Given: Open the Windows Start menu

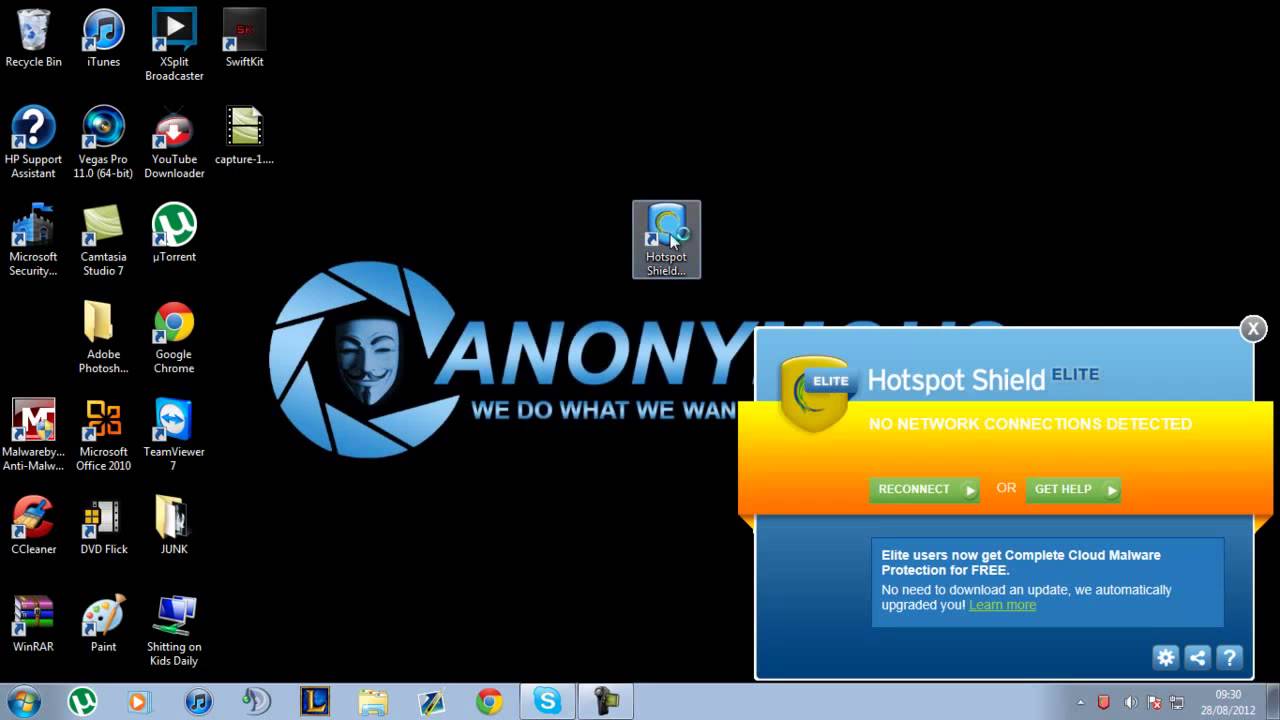Looking at the screenshot, I should click(24, 701).
